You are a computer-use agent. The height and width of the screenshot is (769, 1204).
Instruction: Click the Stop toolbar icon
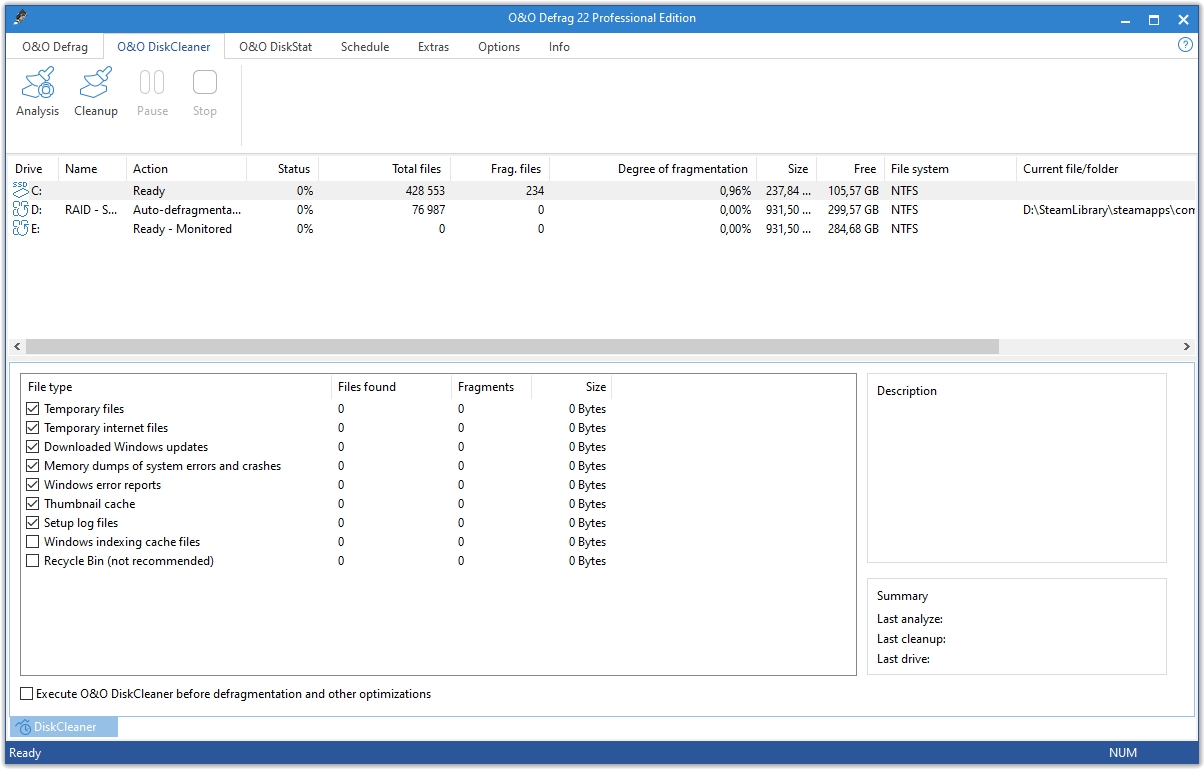pos(205,83)
